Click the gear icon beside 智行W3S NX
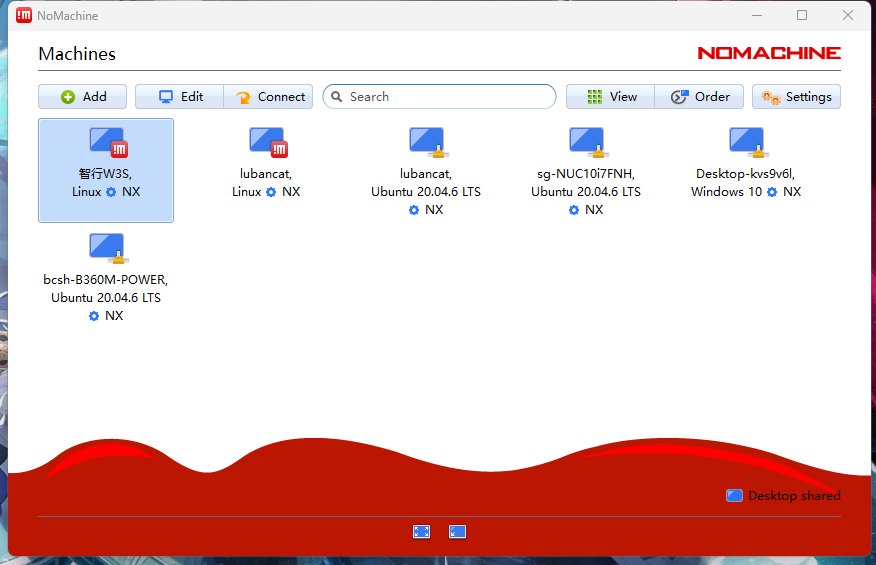The width and height of the screenshot is (876, 565). click(x=111, y=192)
